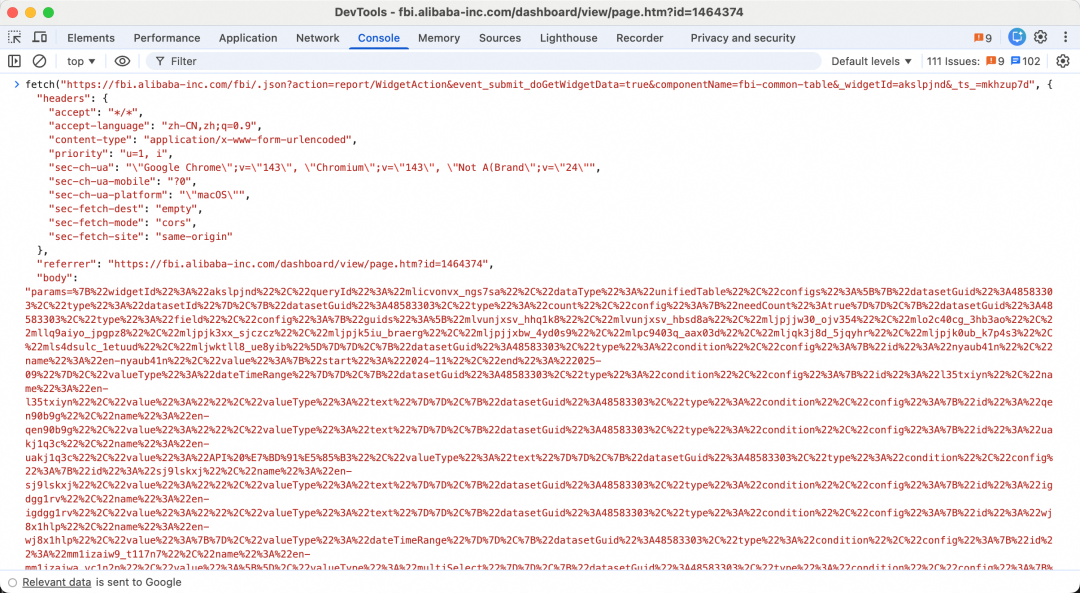Activate the inspect element picker tool
The width and height of the screenshot is (1080, 593).
[x=15, y=38]
